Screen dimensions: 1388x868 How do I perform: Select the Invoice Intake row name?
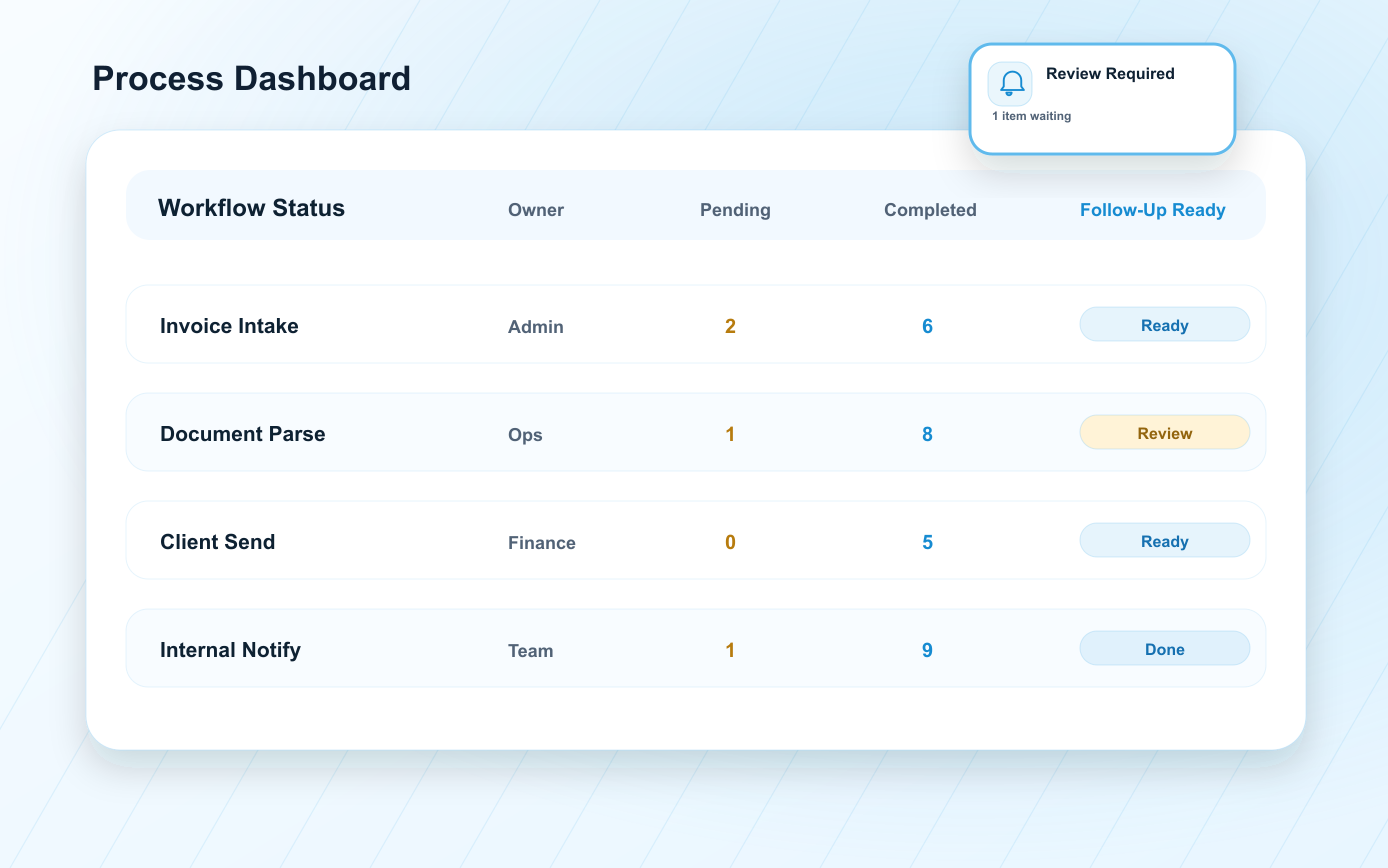point(229,326)
